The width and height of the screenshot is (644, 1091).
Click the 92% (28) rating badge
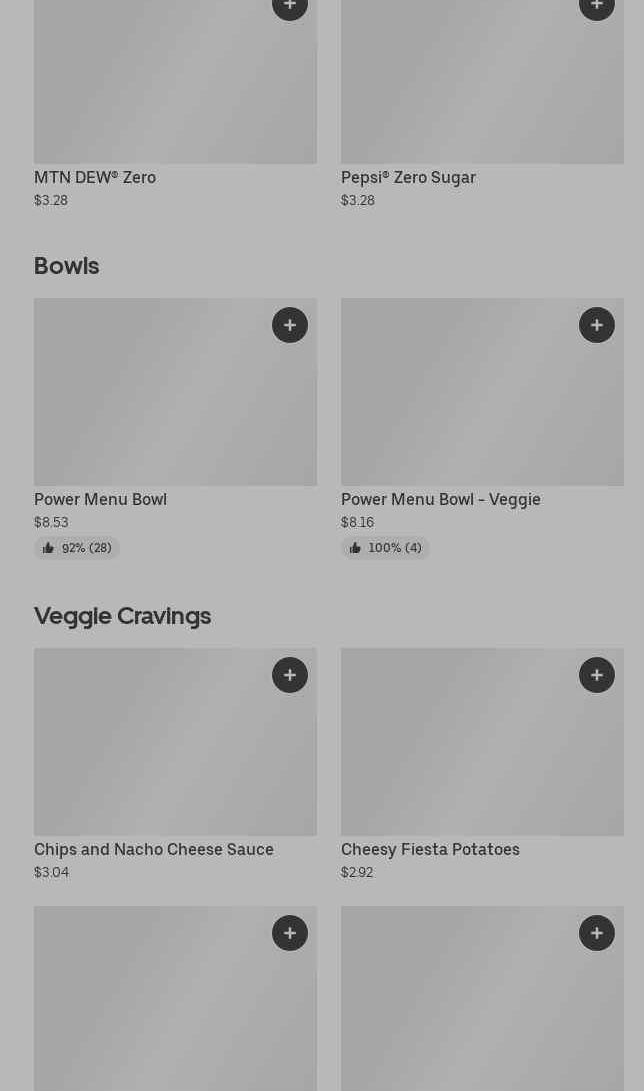[x=77, y=548]
